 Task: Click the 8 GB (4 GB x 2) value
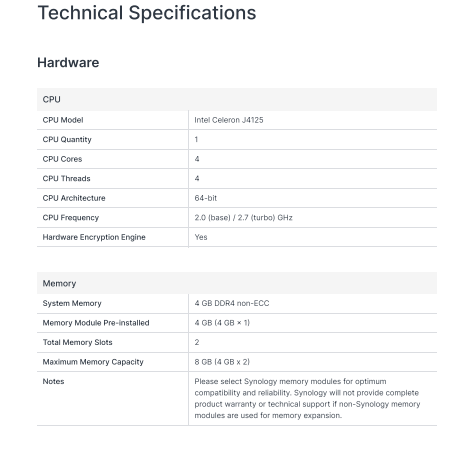(x=222, y=362)
